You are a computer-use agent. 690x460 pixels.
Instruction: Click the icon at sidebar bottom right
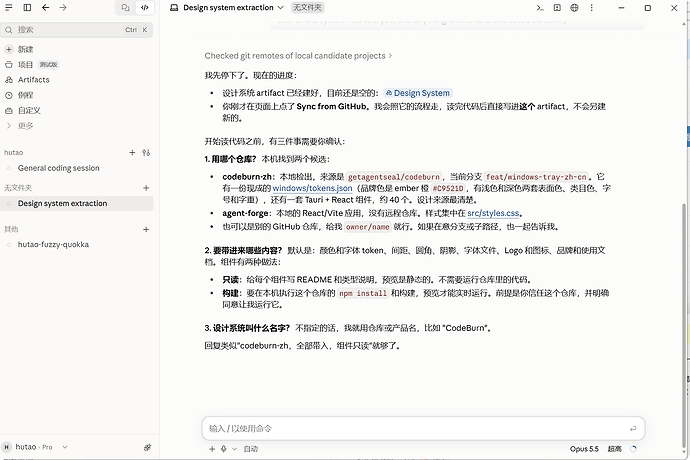(147, 447)
